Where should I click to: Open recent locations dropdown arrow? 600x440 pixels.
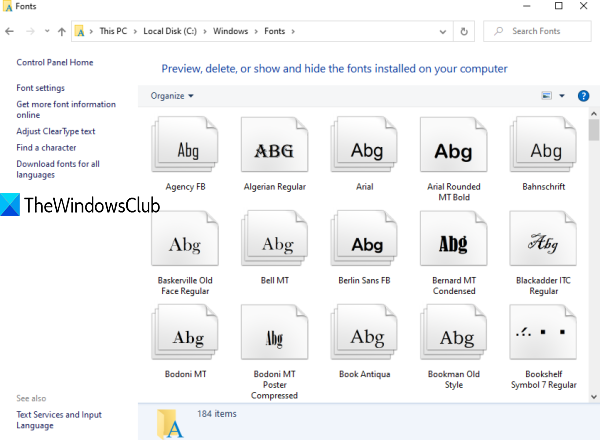click(x=47, y=31)
